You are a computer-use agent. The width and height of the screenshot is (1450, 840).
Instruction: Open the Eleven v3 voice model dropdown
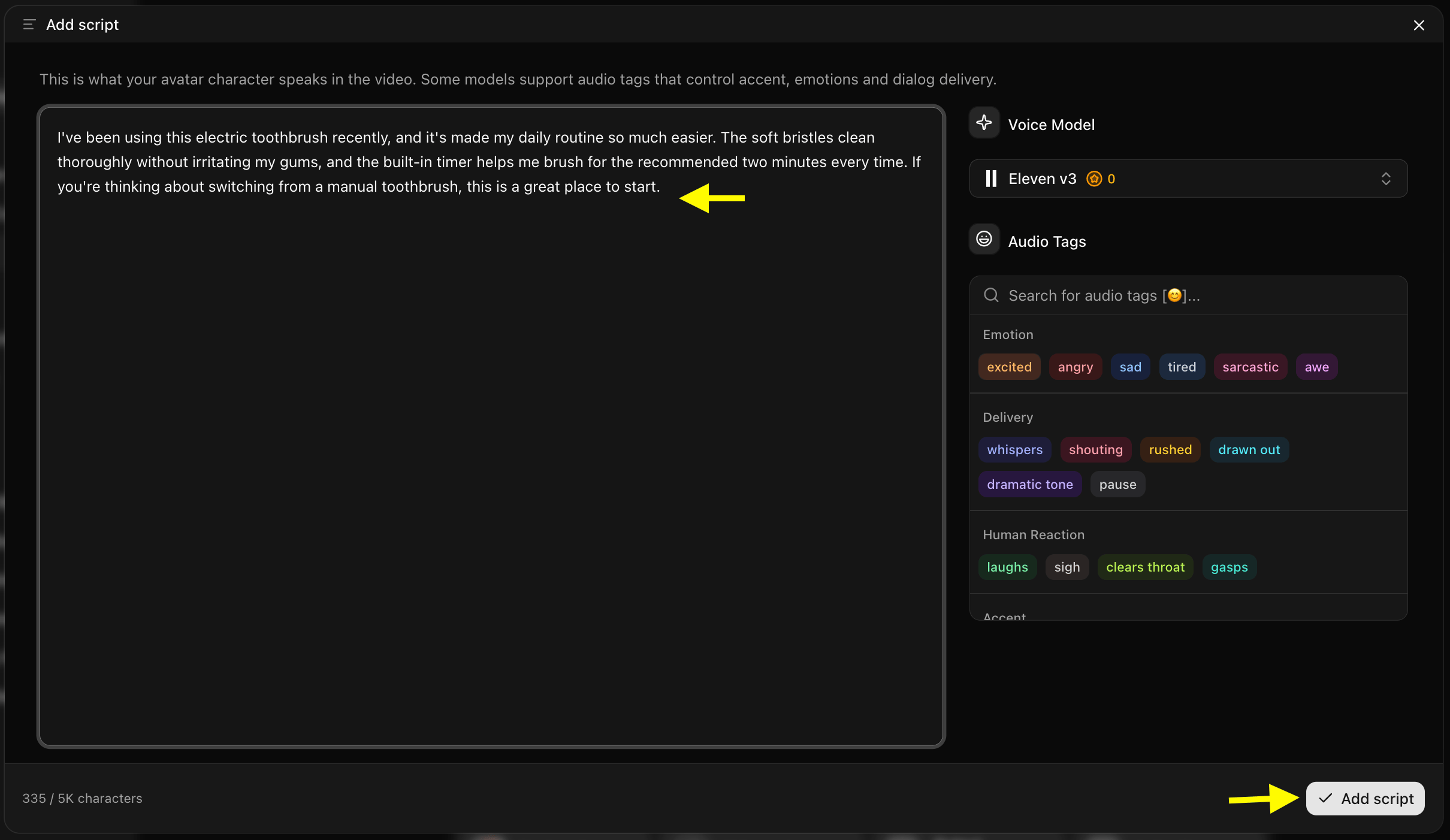pos(1188,179)
